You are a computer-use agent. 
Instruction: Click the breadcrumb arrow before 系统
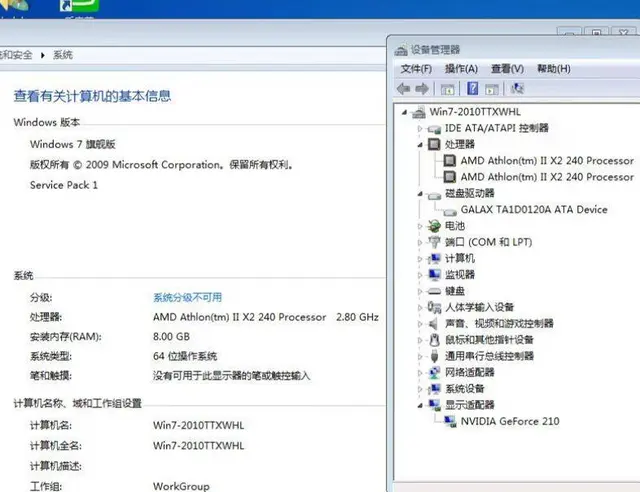[x=42, y=55]
